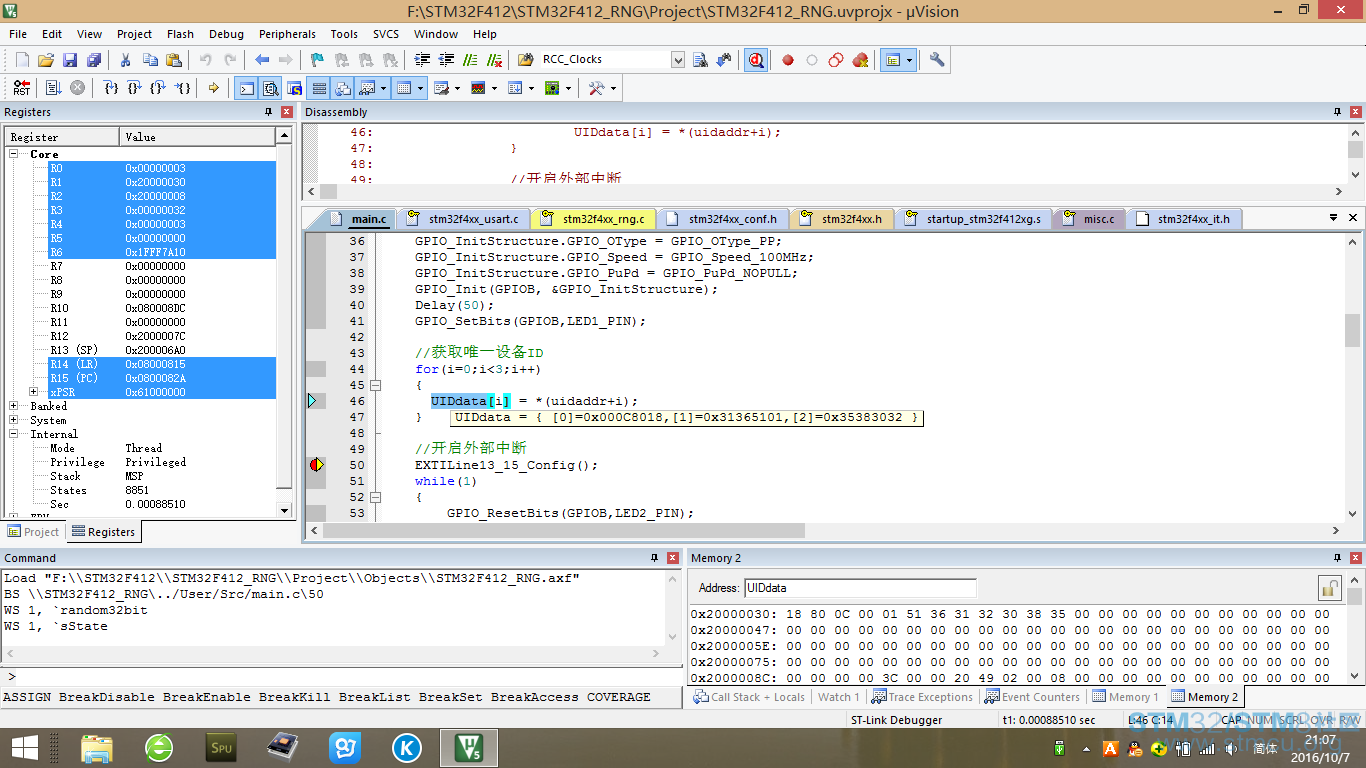Run to cursor line
Viewport: 1366px width, 768px height.
pos(183,88)
